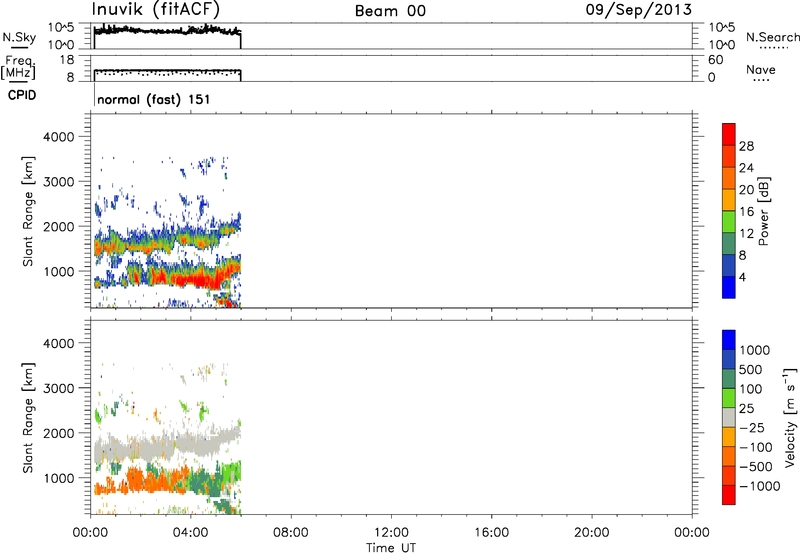Click the '1000' Velocity colorbar tick label
800x554 pixels.
754,350
